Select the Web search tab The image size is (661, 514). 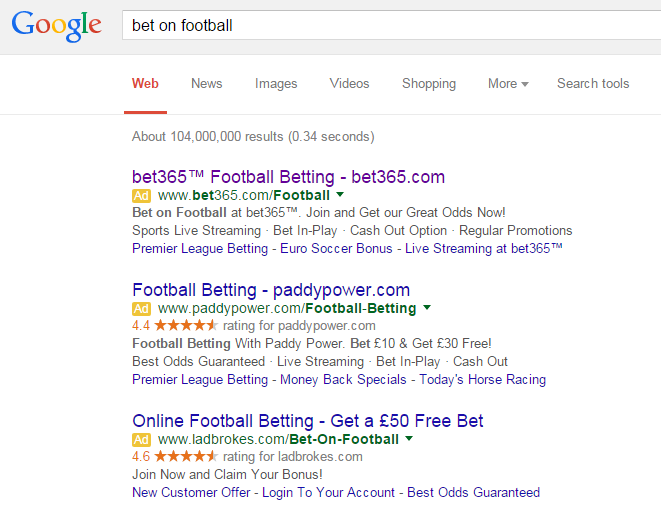(x=145, y=83)
